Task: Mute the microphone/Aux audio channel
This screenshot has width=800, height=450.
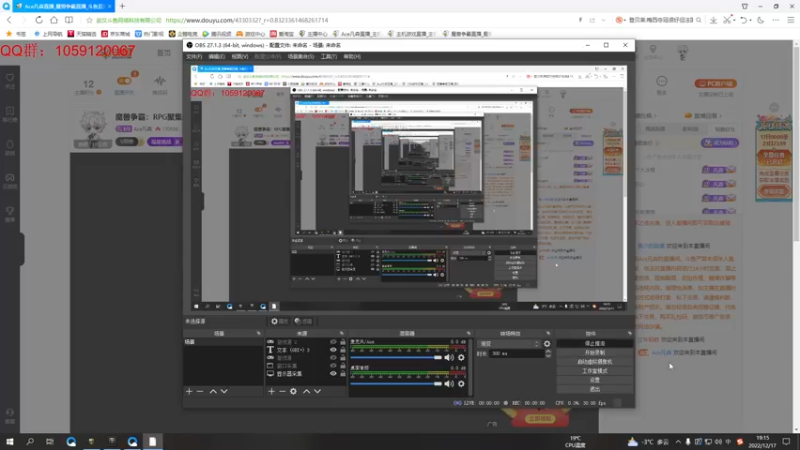Action: coord(449,358)
